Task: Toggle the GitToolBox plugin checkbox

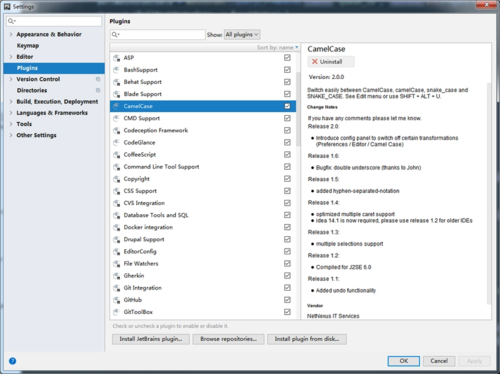Action: point(287,312)
